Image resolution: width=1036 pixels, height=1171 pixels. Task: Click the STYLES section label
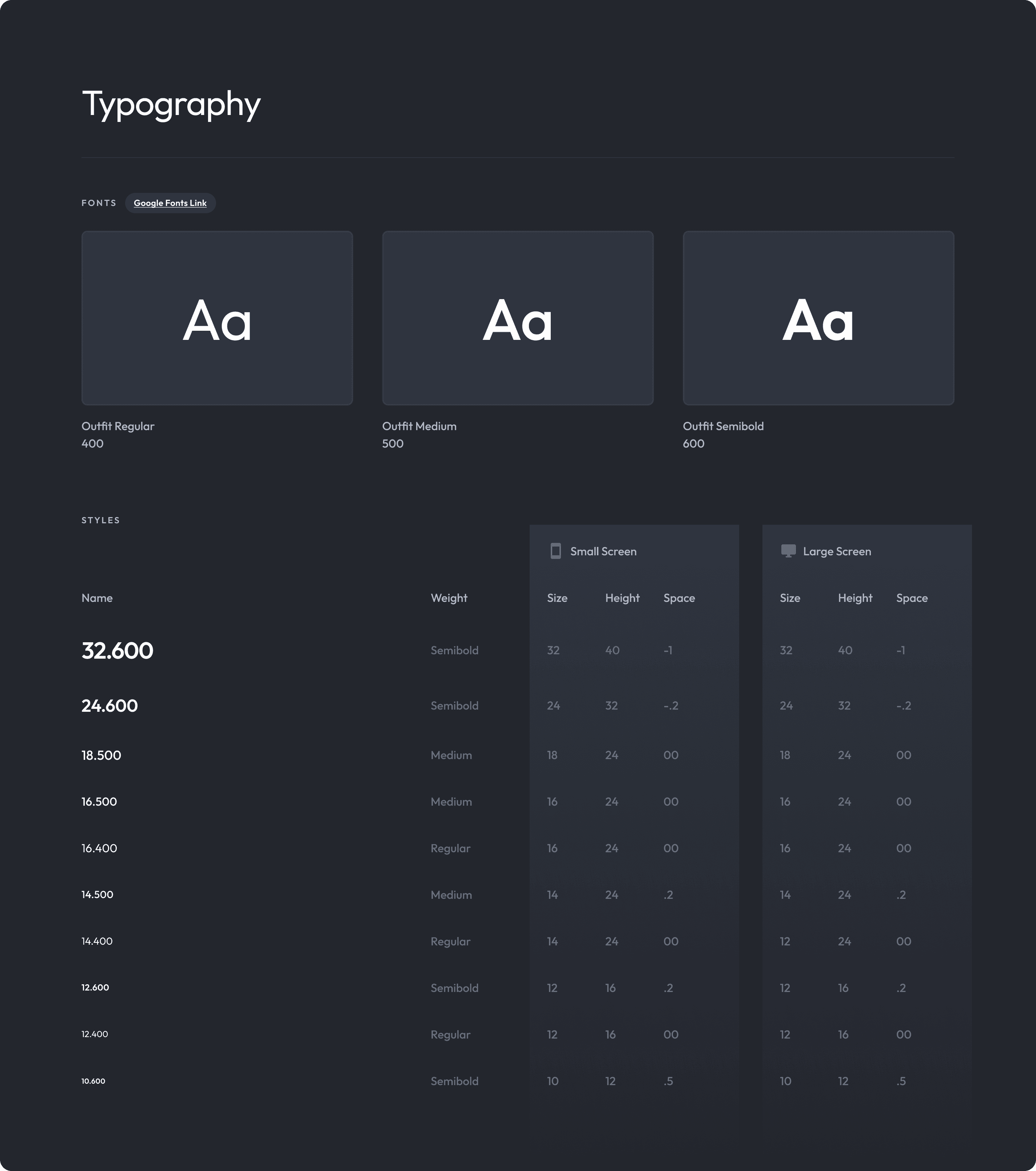pos(100,520)
